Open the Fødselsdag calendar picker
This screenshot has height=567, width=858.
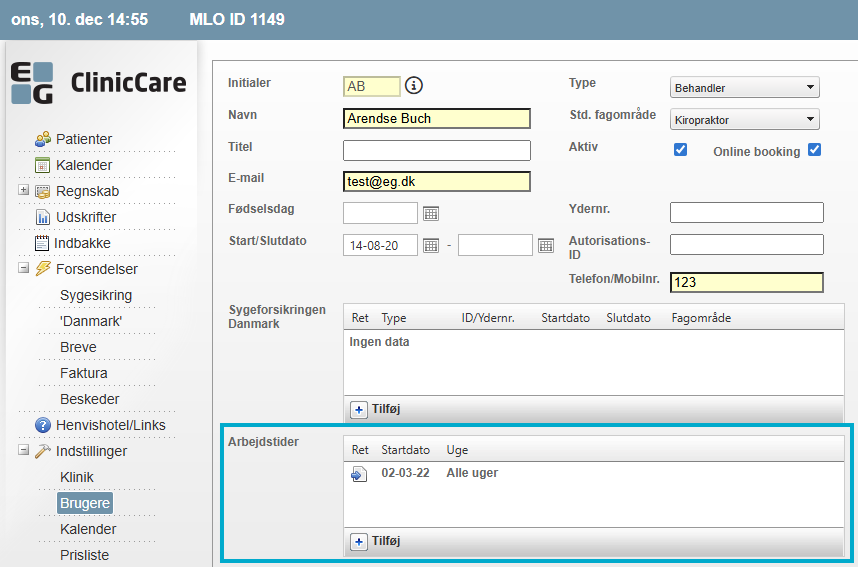pyautogui.click(x=431, y=213)
